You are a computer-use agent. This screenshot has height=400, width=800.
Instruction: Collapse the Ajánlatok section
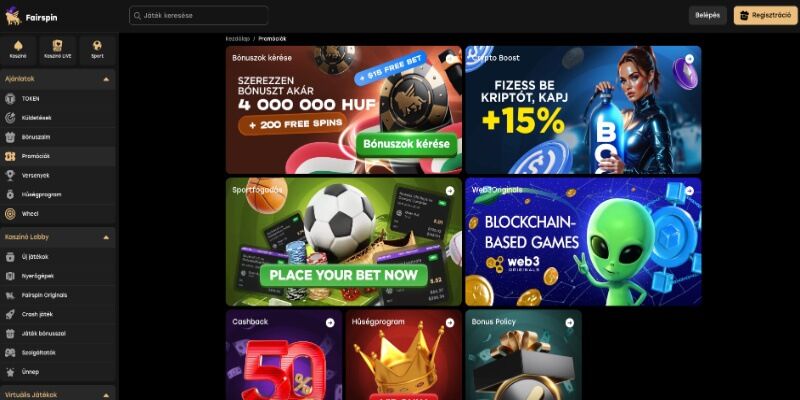pos(106,79)
